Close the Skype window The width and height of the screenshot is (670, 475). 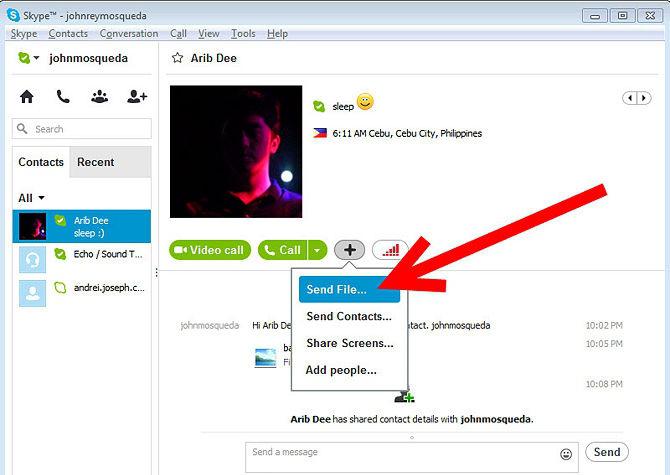pyautogui.click(x=650, y=16)
